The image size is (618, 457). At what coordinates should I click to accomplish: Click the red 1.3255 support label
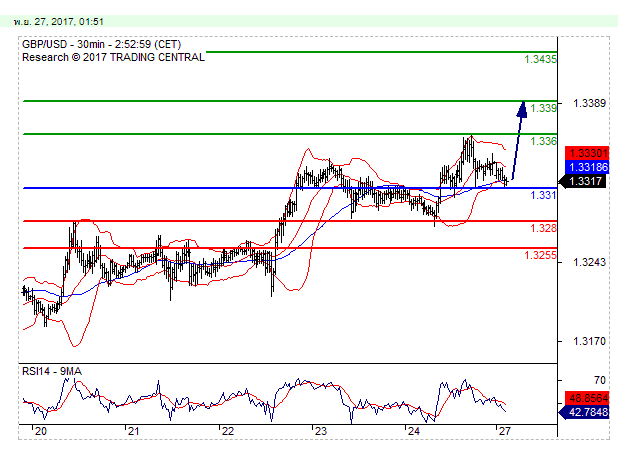pyautogui.click(x=540, y=255)
